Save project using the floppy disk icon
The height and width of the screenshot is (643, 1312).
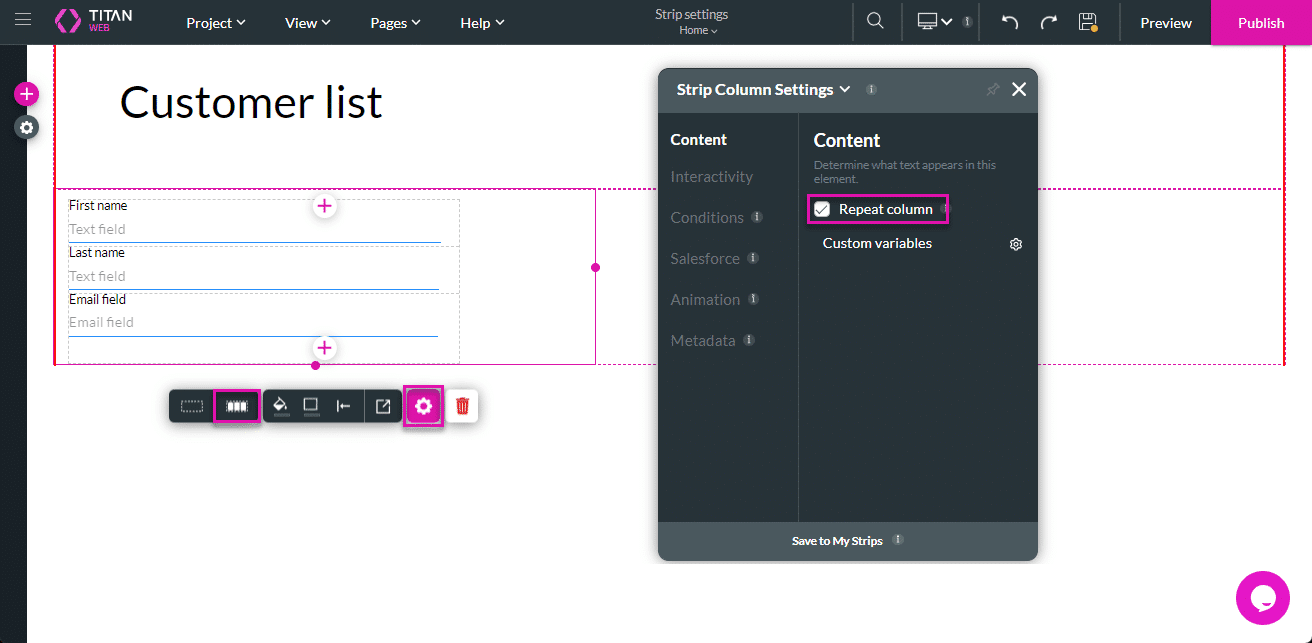click(1088, 22)
